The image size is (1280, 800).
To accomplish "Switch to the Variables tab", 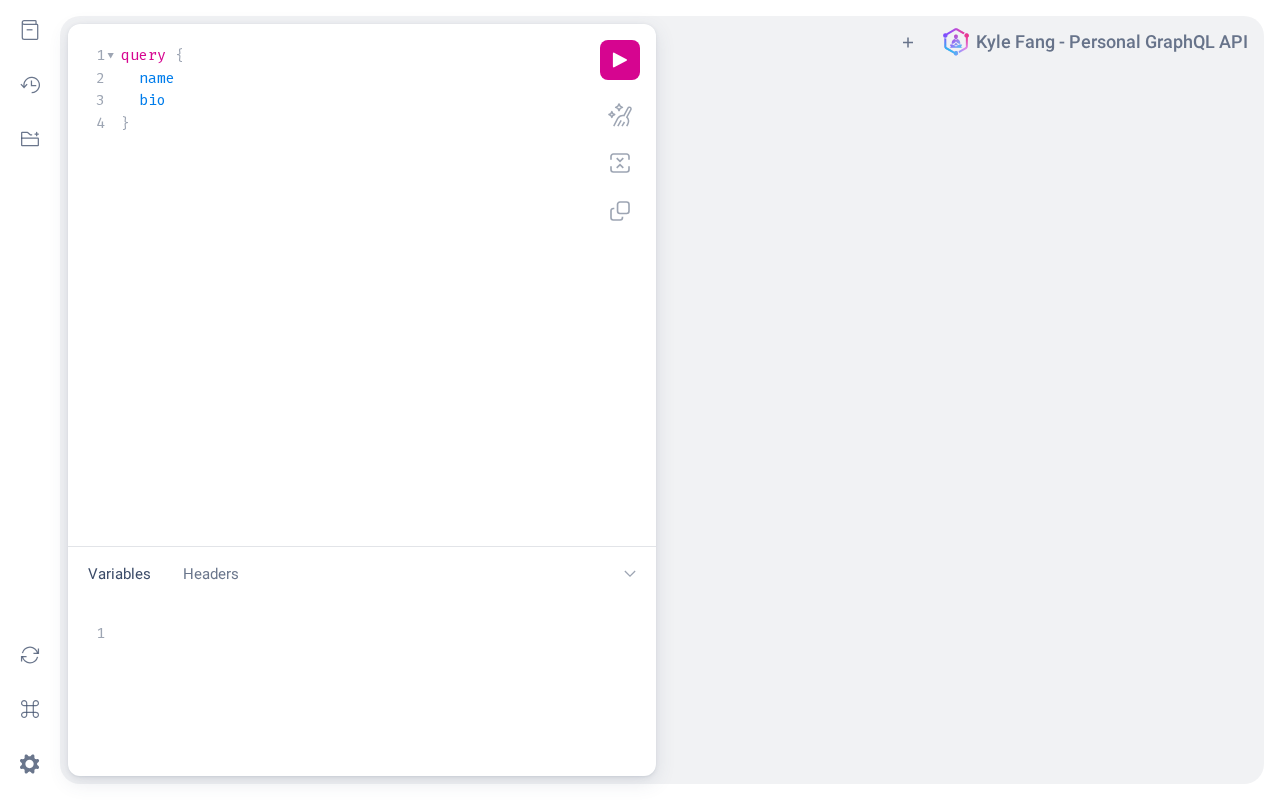I will coord(119,574).
